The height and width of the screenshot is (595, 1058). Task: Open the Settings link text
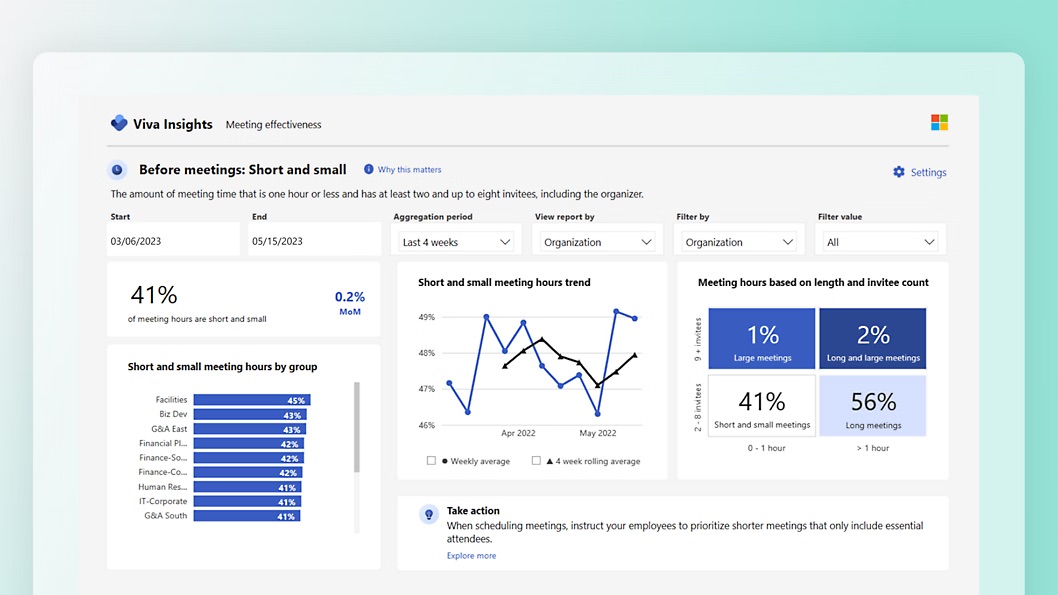928,173
